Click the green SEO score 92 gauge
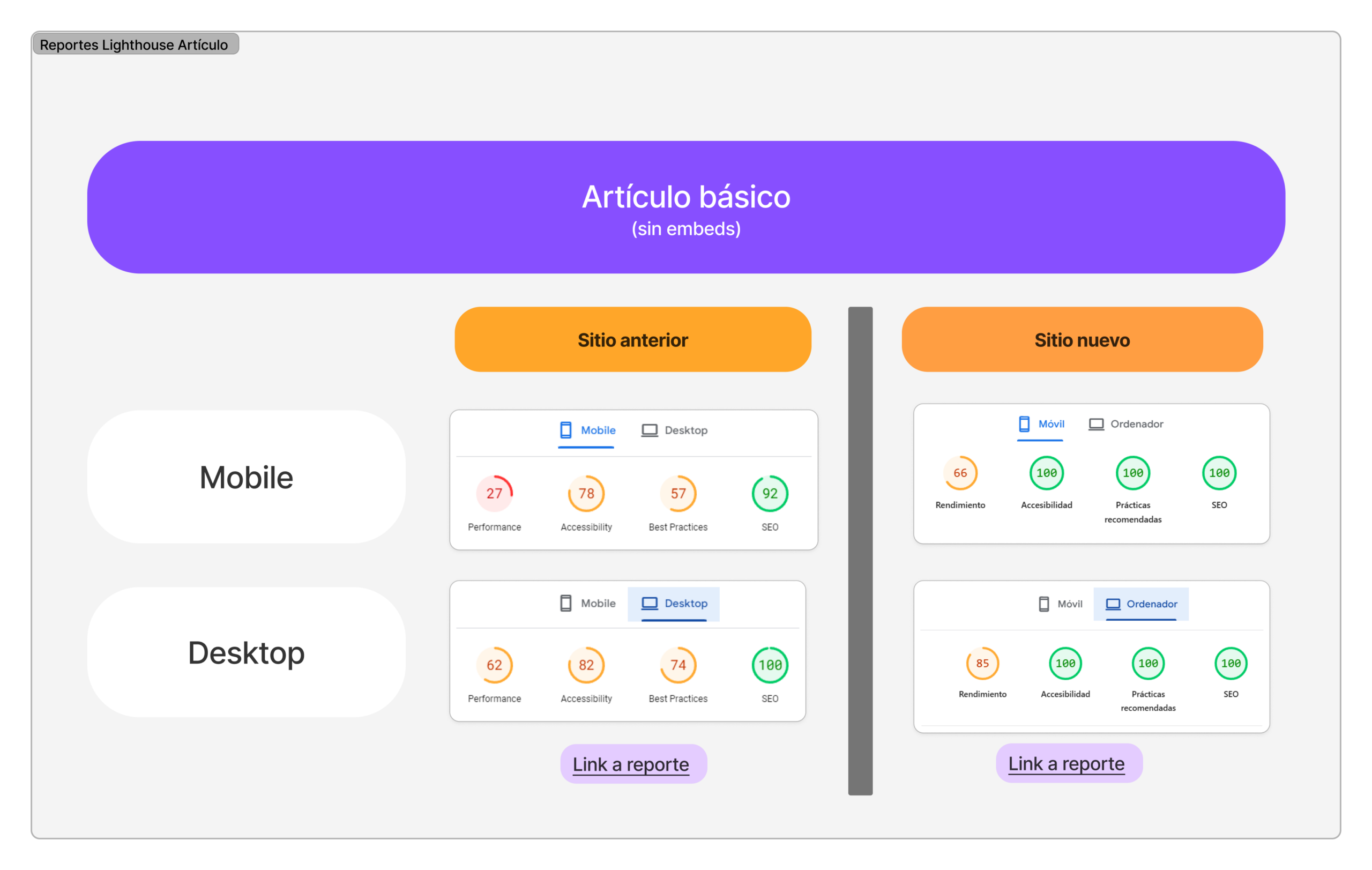The height and width of the screenshot is (870, 1372). tap(769, 493)
